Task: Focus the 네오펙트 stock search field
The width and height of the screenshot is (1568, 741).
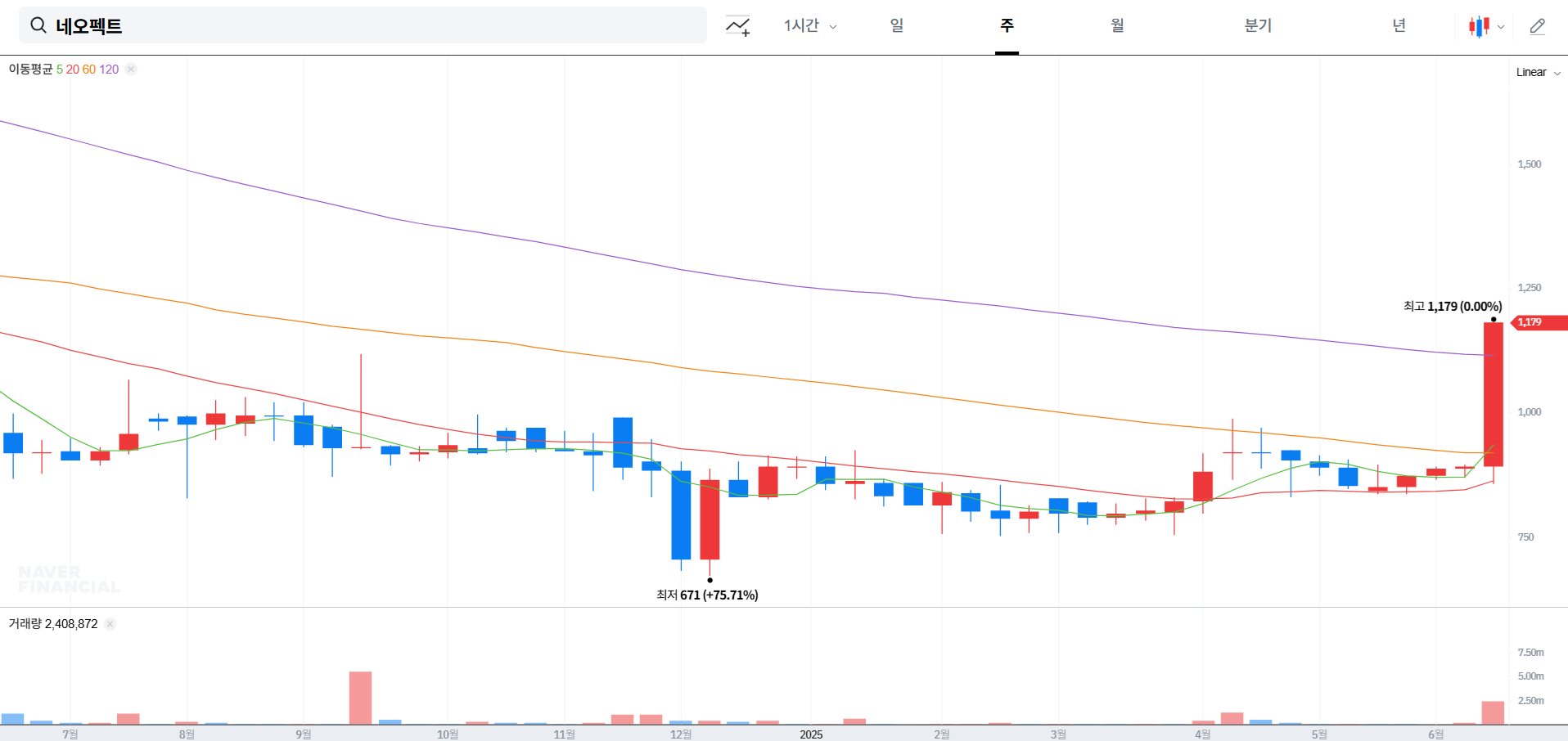Action: pyautogui.click(x=363, y=25)
